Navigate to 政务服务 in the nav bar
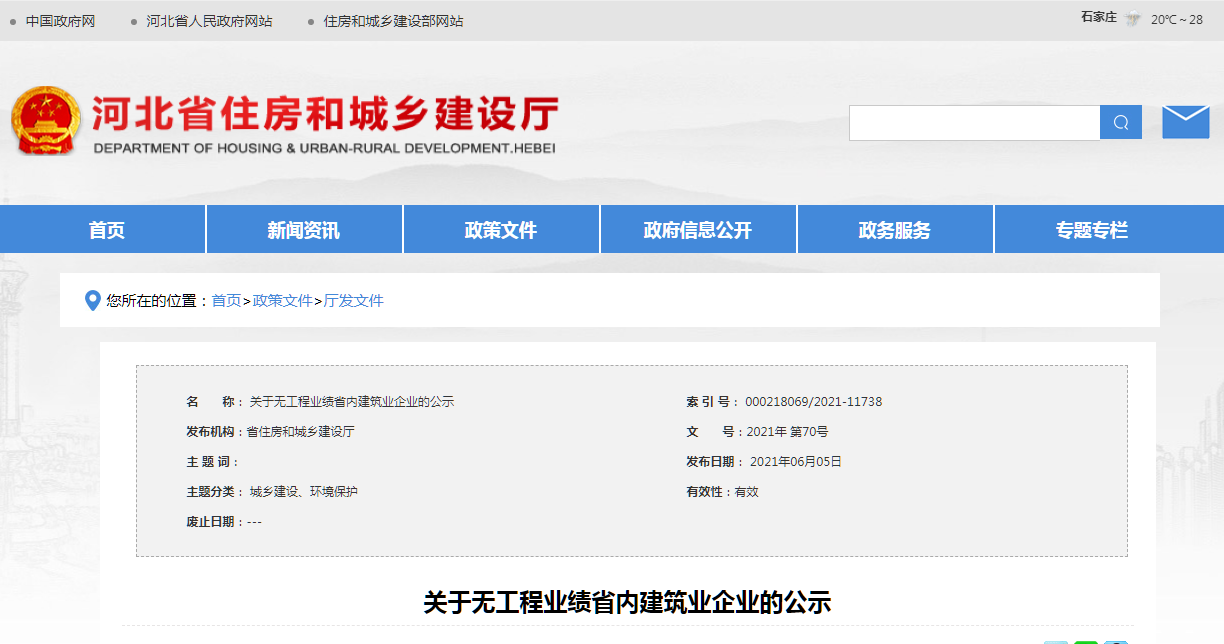This screenshot has height=644, width=1224. point(894,230)
